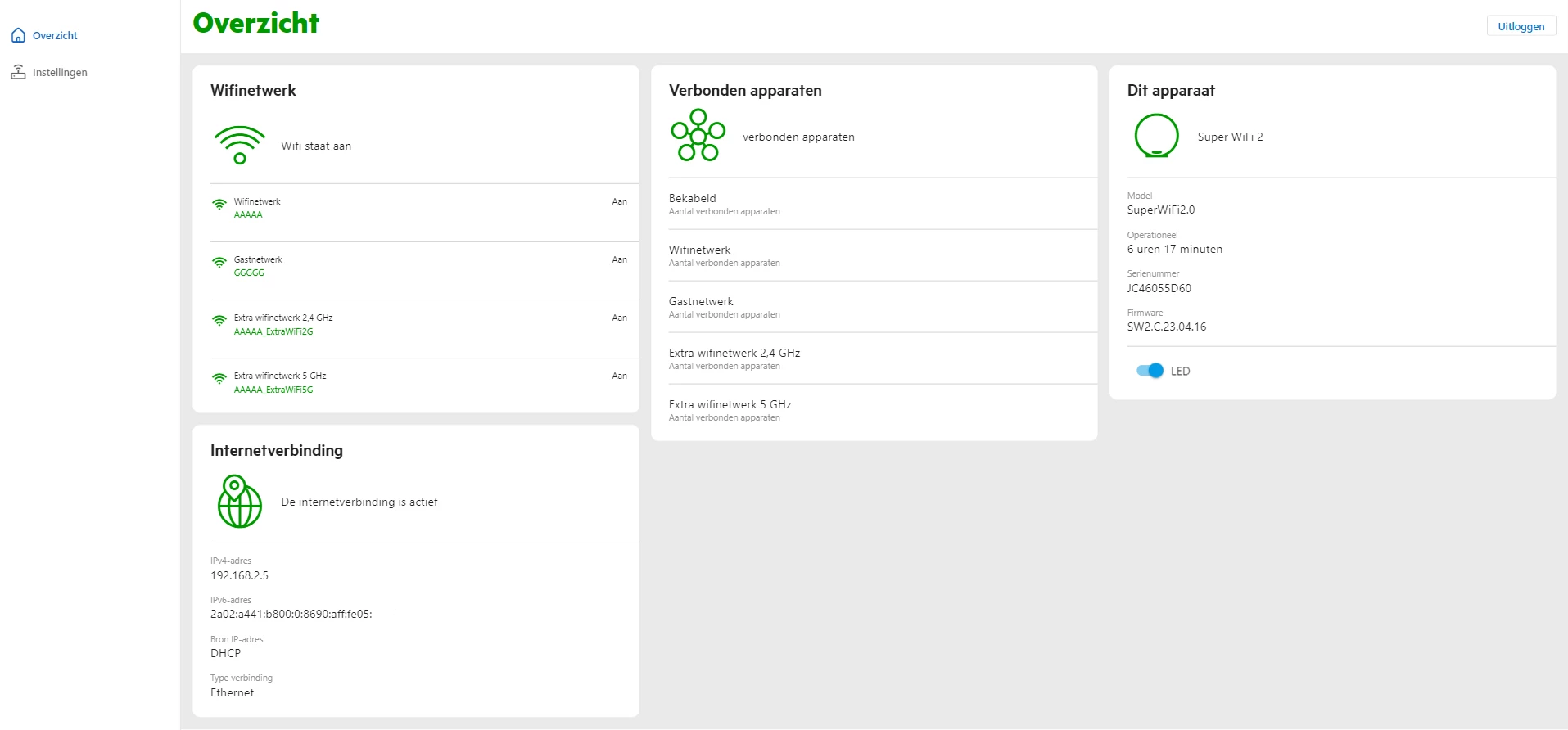Toggle the LED switch off
Screen dimensions: 1568x730
(x=1150, y=371)
